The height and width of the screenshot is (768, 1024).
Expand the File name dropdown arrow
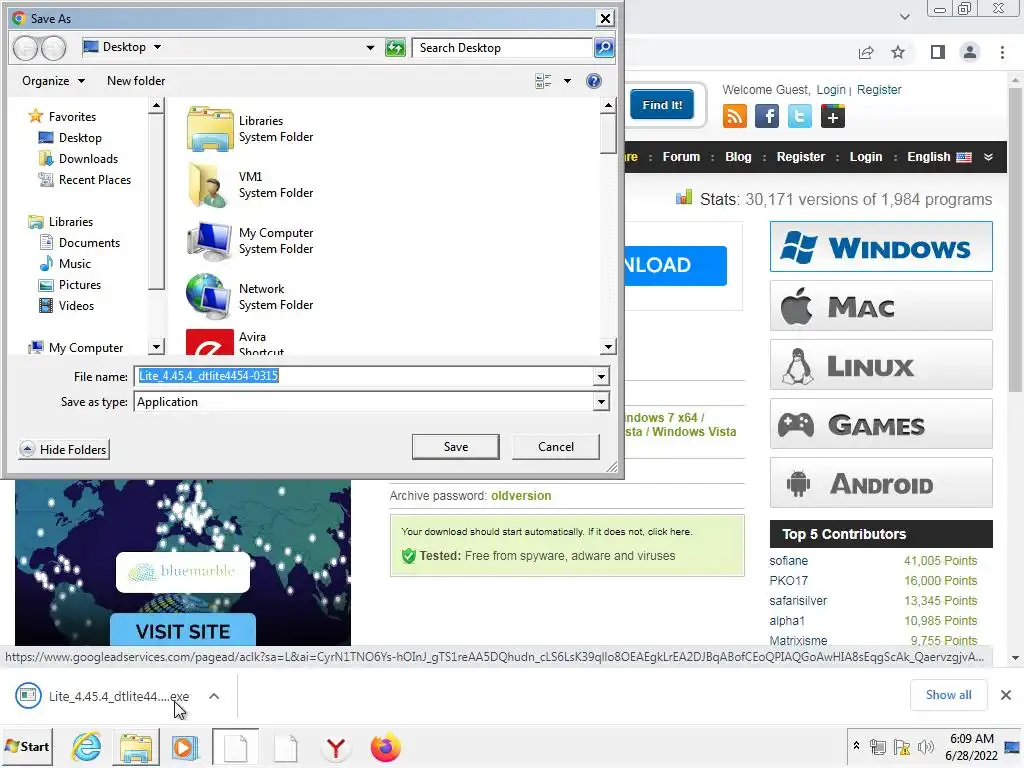[601, 377]
